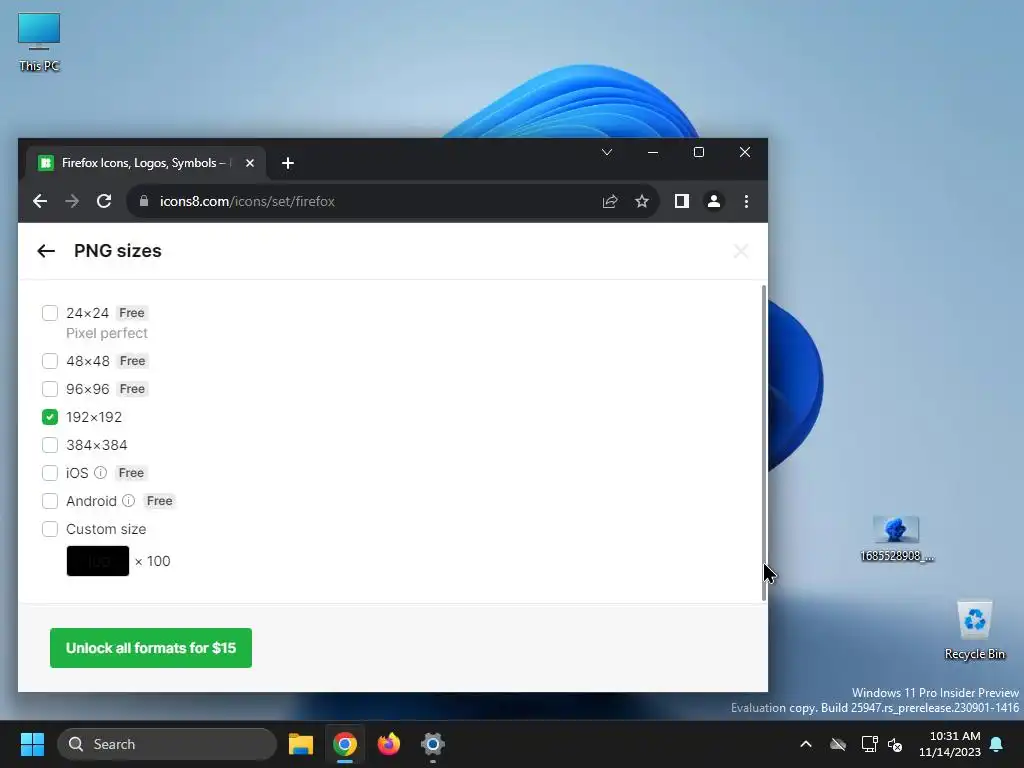Click Chrome icon in taskbar
The height and width of the screenshot is (768, 1024).
pos(345,744)
